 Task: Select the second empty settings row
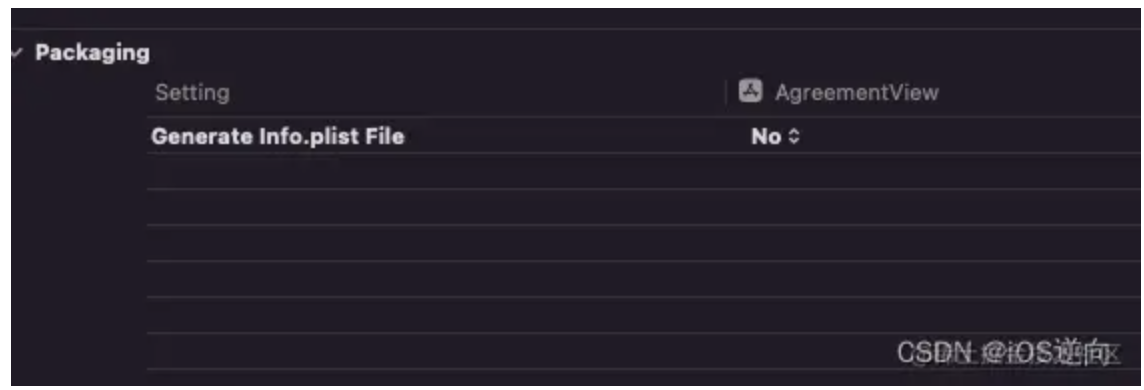[x=644, y=207]
